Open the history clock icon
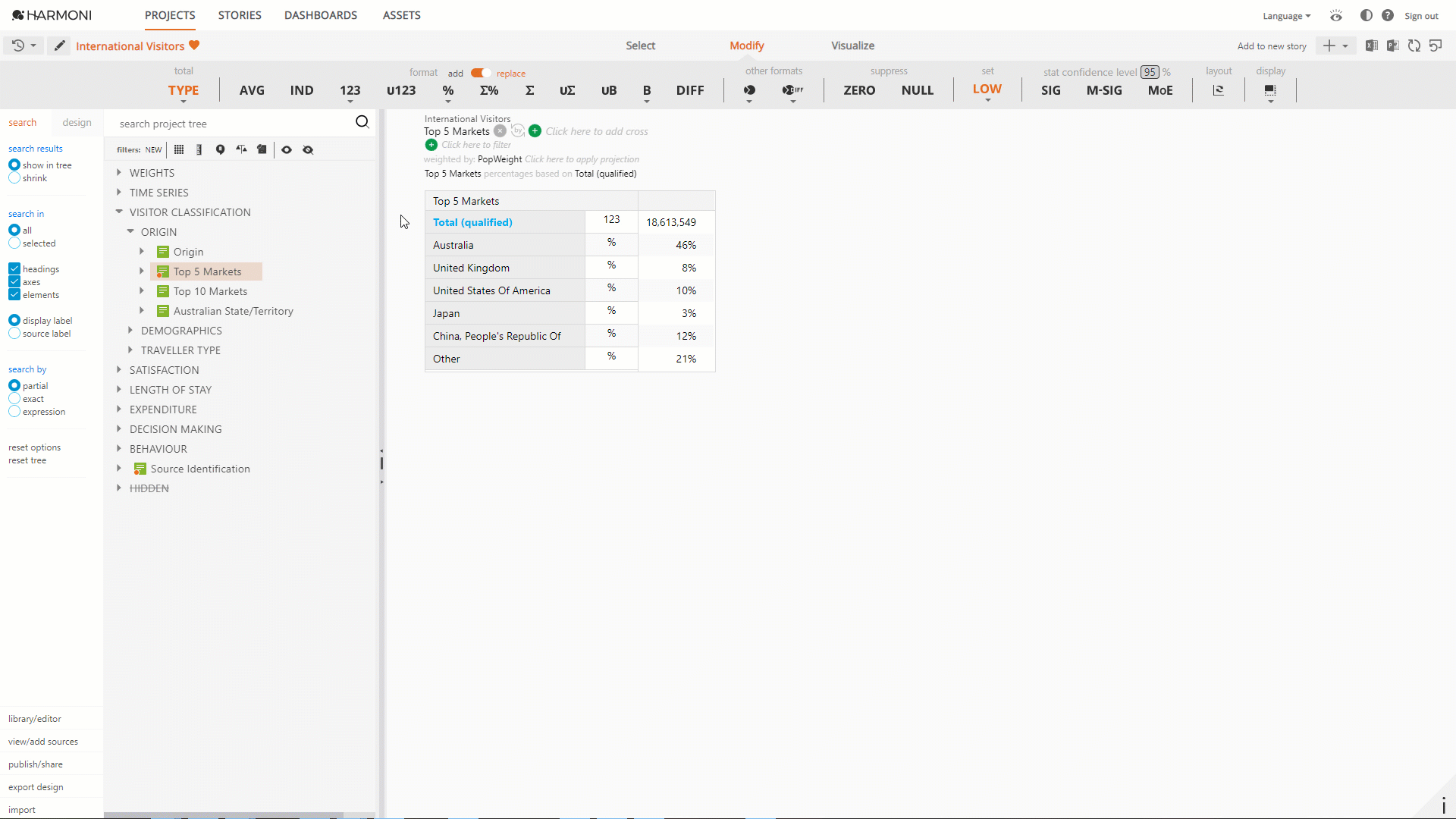Image resolution: width=1456 pixels, height=819 pixels. (x=18, y=45)
